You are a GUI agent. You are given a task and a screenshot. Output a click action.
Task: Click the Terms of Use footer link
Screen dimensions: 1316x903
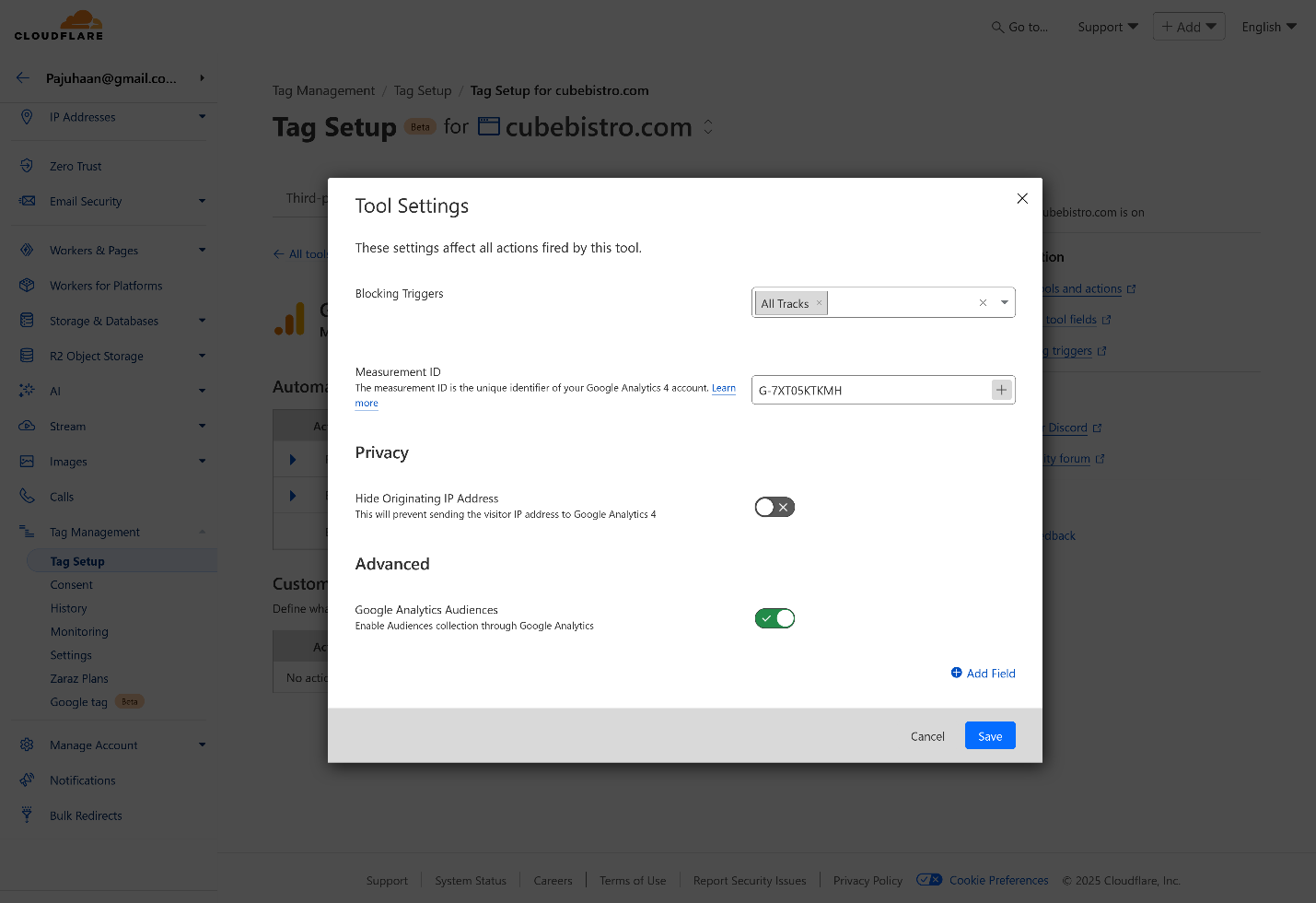pos(633,881)
